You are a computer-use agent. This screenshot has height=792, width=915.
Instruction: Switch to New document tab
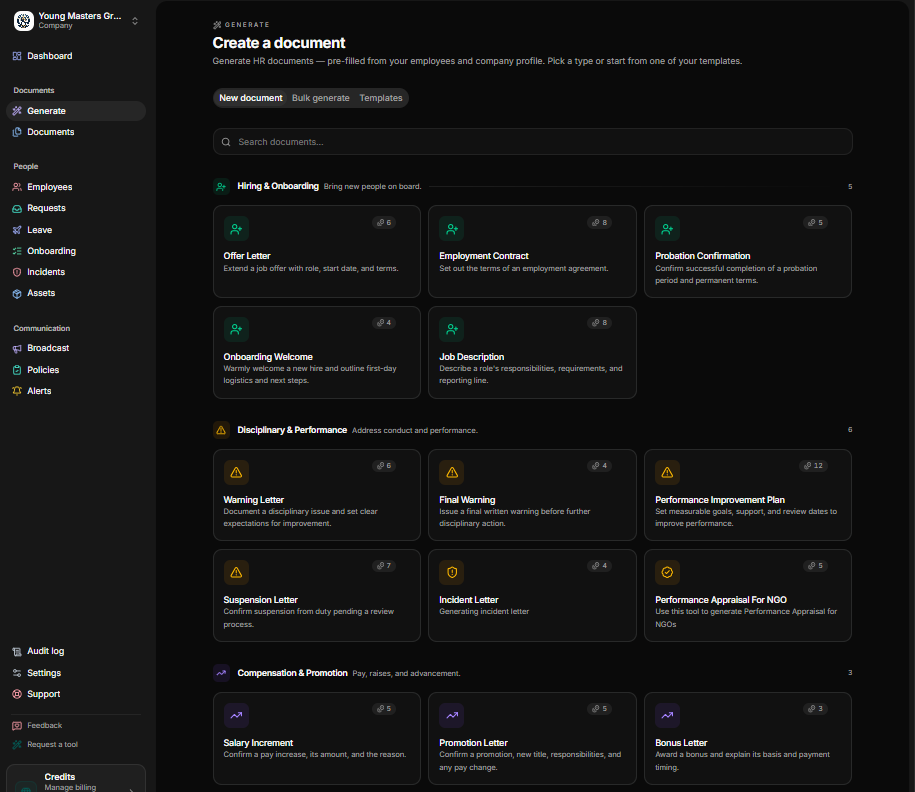[x=251, y=98]
